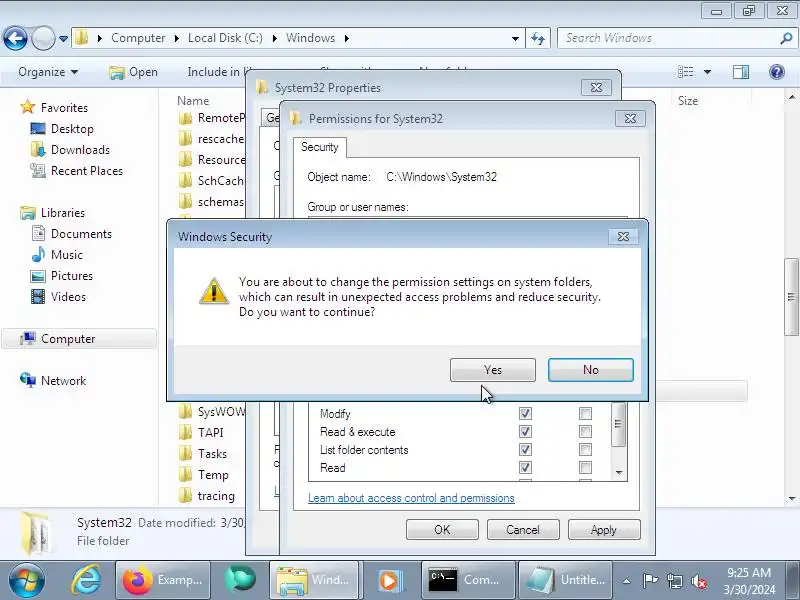Image resolution: width=800 pixels, height=600 pixels.
Task: Open Explorer Help icon
Action: pyautogui.click(x=777, y=72)
